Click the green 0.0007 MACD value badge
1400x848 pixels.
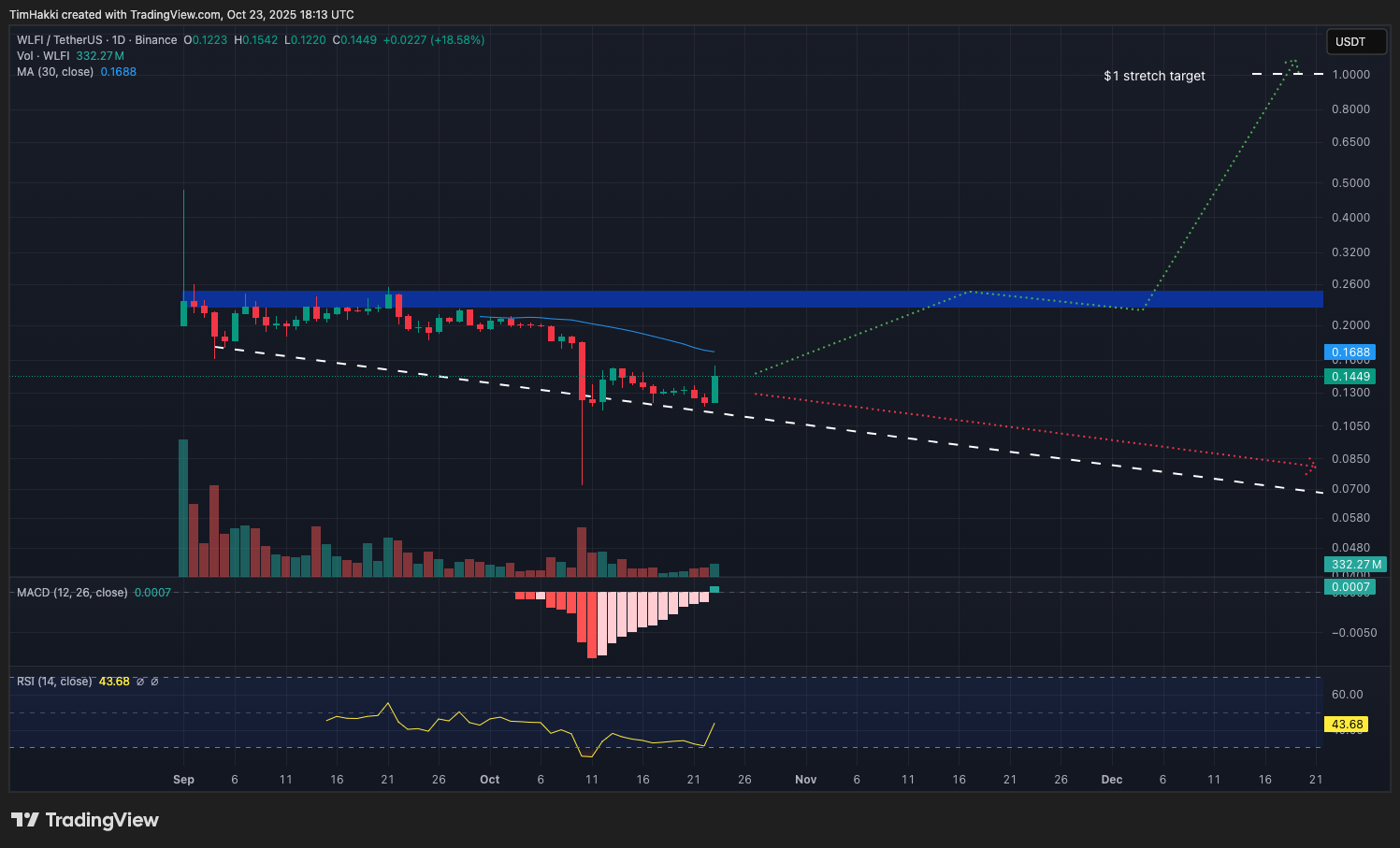click(1350, 586)
